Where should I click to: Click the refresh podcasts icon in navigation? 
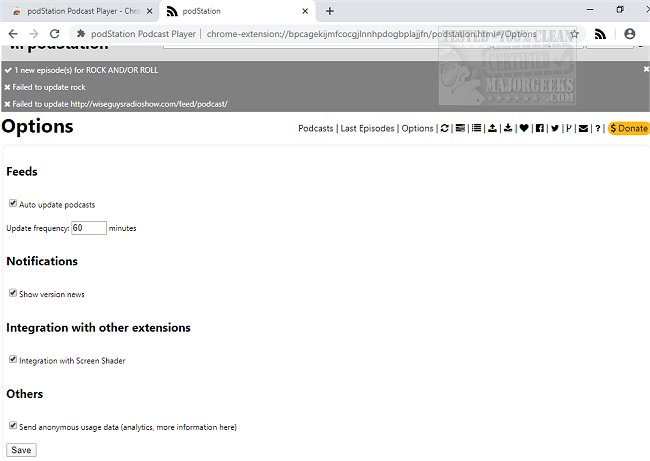[x=444, y=129]
